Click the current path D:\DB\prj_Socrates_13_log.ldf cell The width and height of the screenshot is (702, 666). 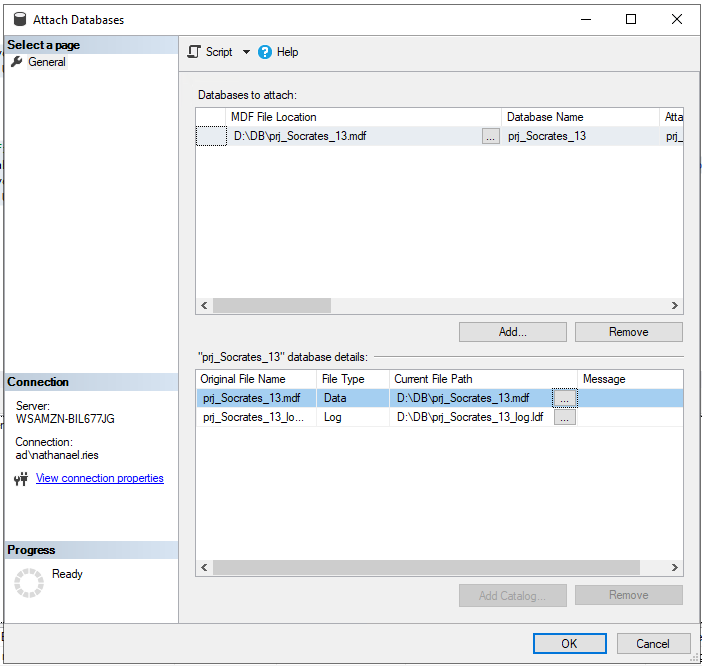coord(471,418)
